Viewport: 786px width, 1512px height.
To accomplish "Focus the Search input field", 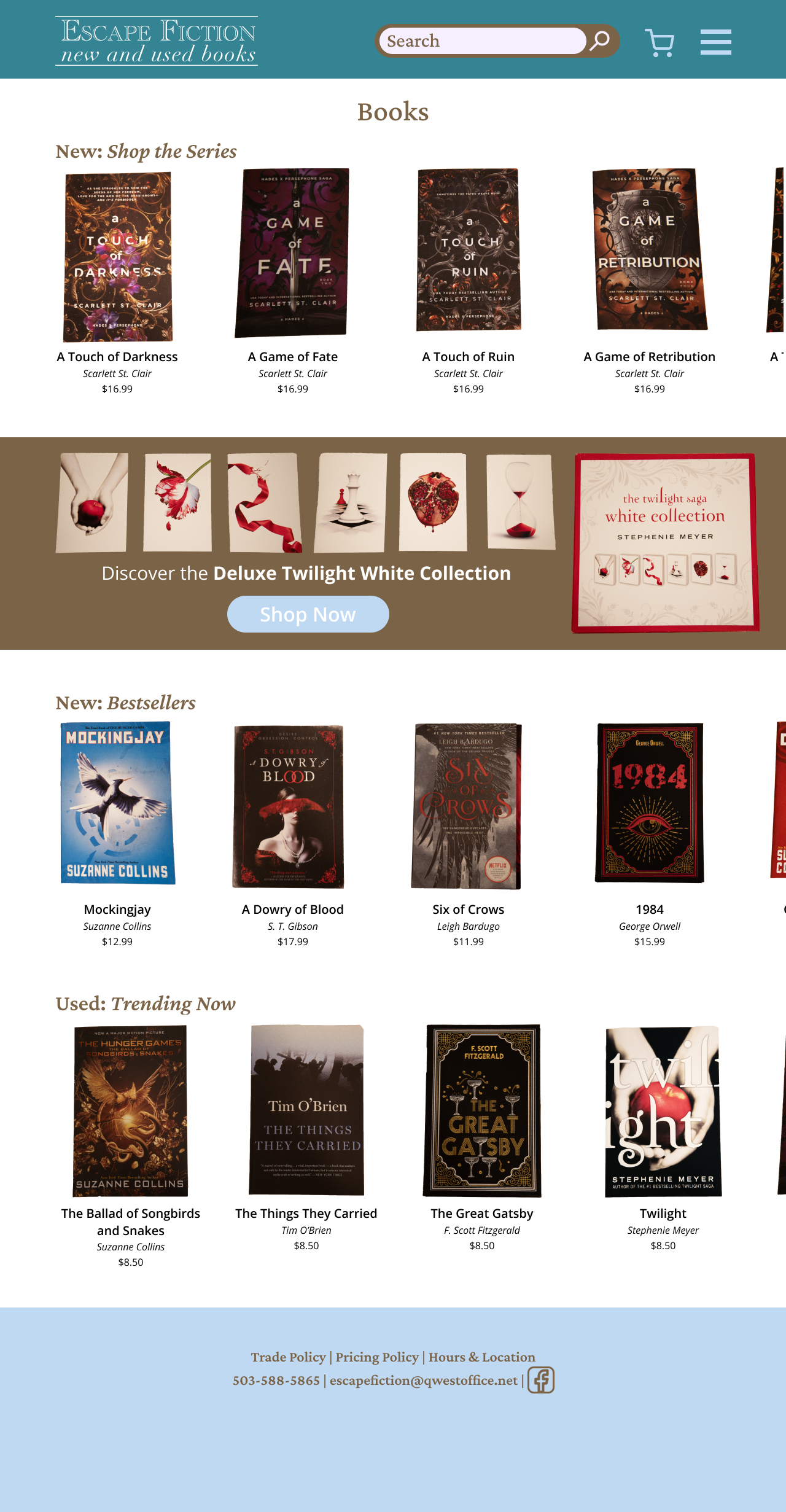I will (483, 41).
